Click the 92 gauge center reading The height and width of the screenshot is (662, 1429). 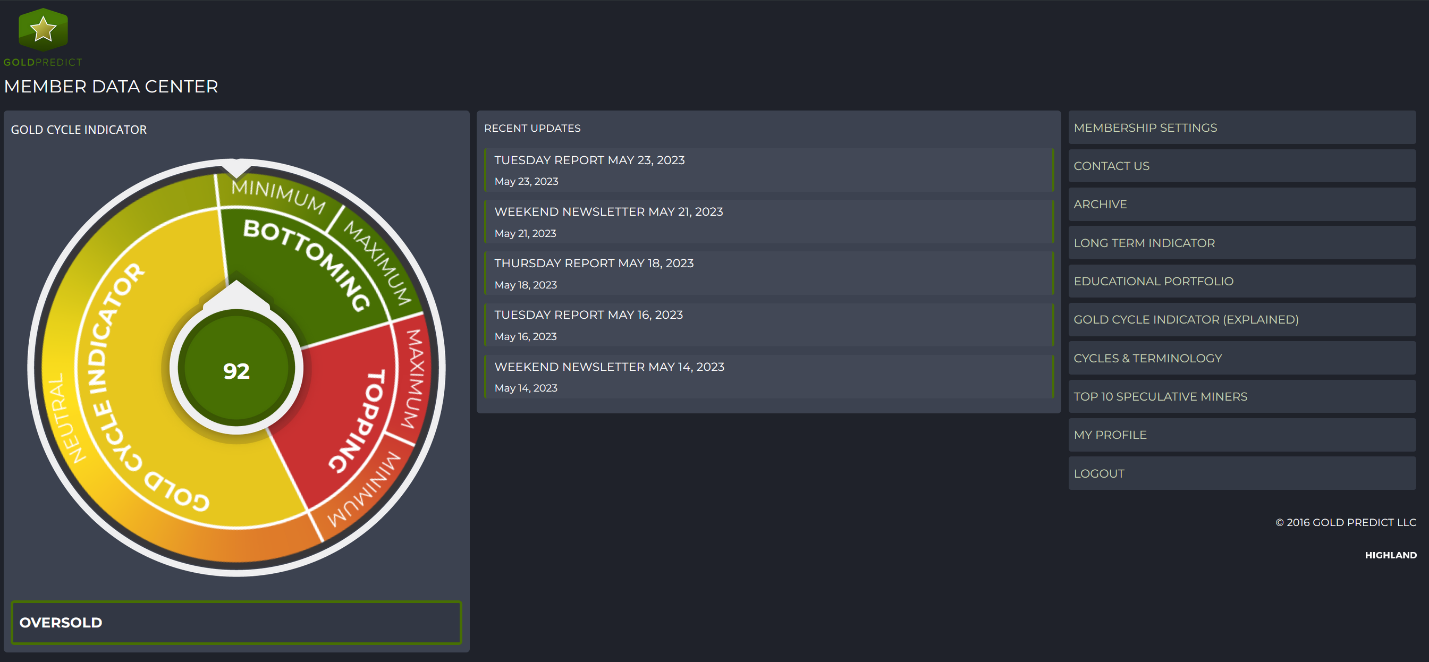point(236,371)
